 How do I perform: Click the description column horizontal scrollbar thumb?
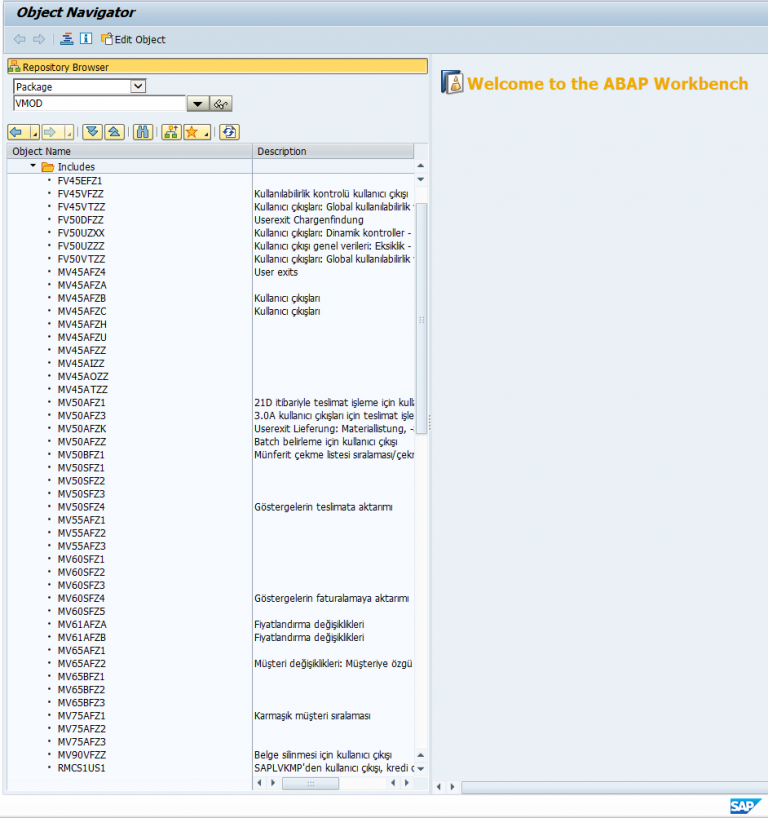coord(310,783)
